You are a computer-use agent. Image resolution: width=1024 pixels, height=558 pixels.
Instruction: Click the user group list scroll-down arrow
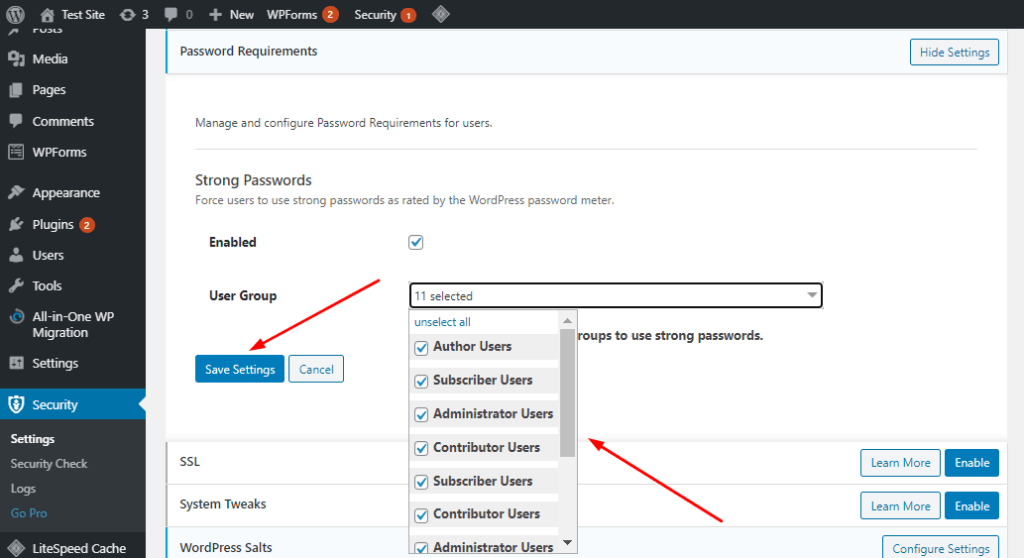[x=568, y=542]
